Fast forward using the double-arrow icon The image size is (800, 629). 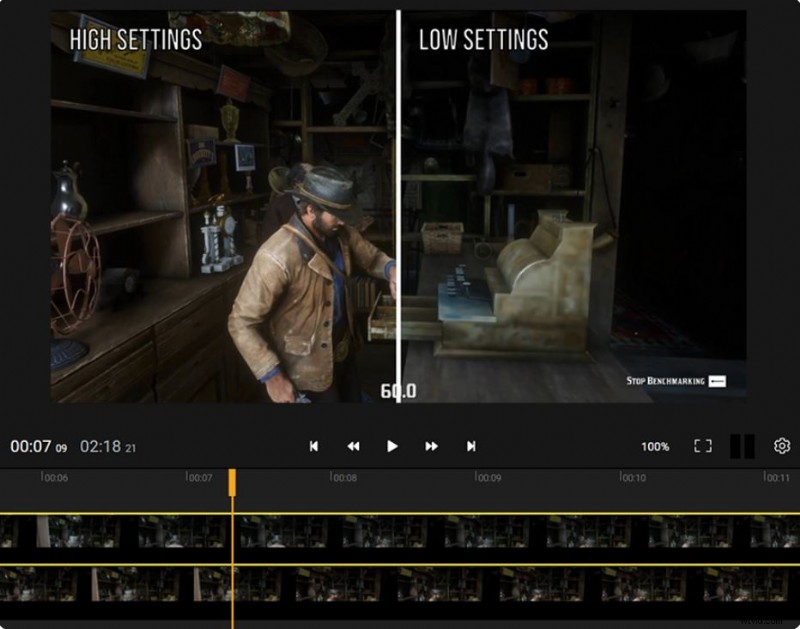431,445
